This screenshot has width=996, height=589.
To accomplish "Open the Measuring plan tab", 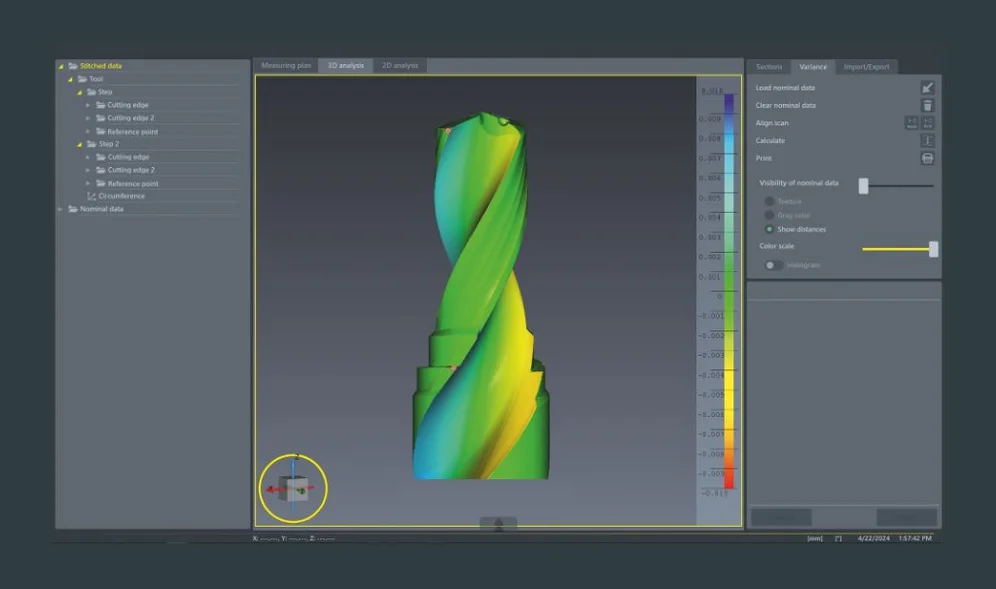I will click(x=286, y=66).
